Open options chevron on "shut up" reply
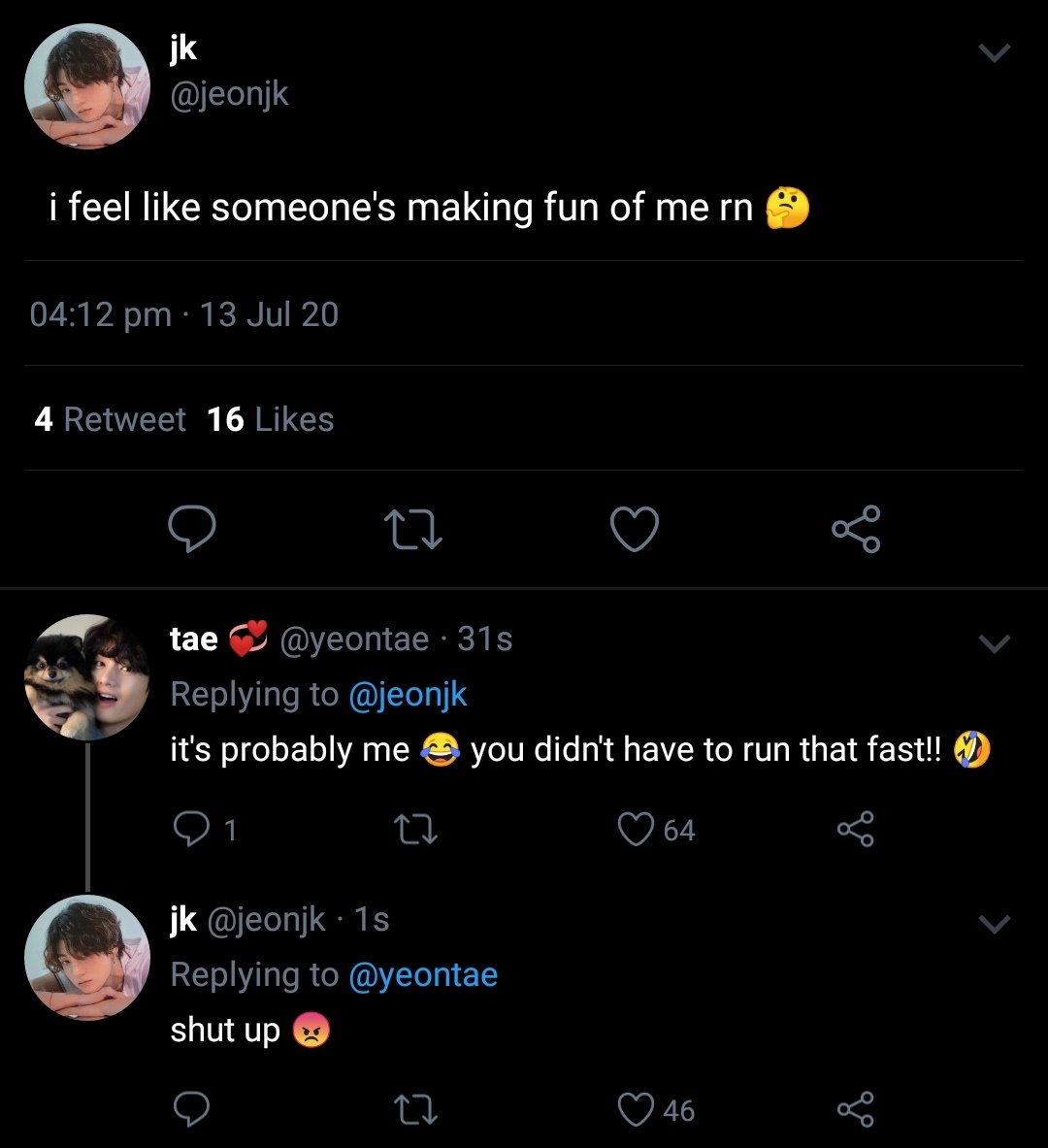 click(995, 924)
